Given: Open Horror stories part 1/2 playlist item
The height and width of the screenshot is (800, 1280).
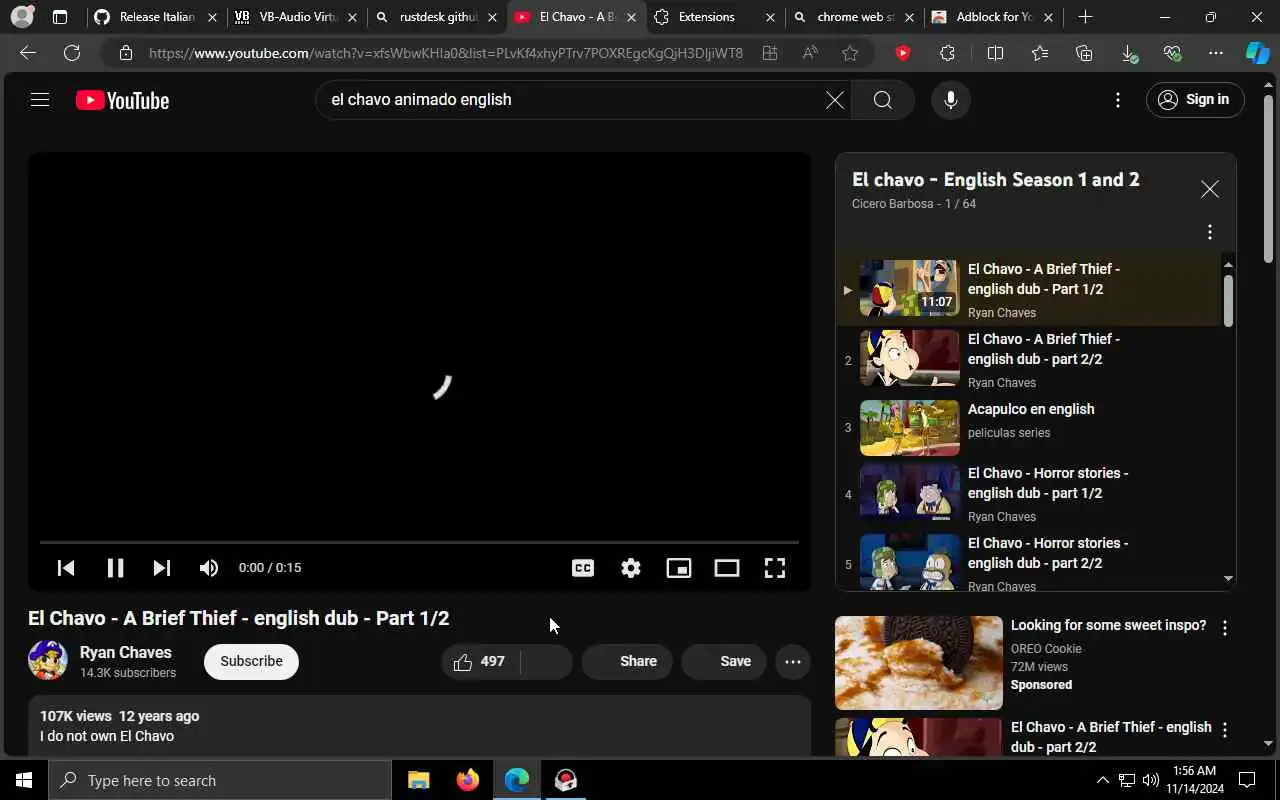Looking at the screenshot, I should point(1030,494).
